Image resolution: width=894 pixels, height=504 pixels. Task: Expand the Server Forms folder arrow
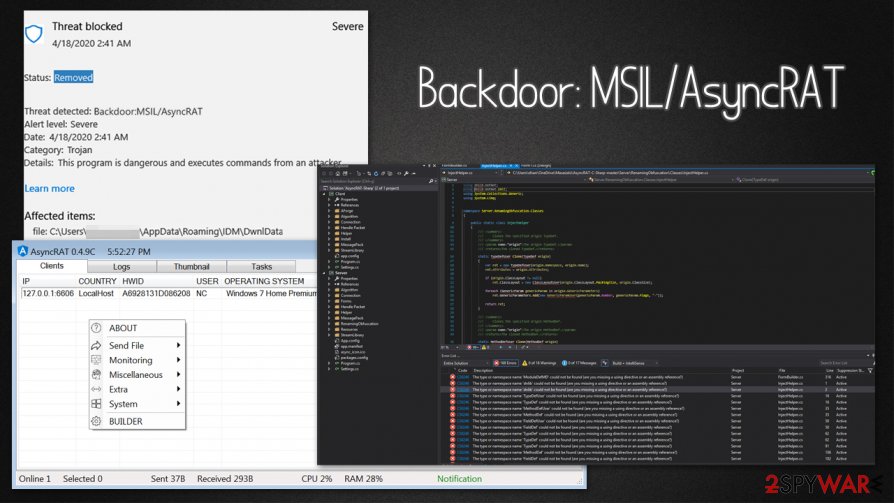coord(329,301)
